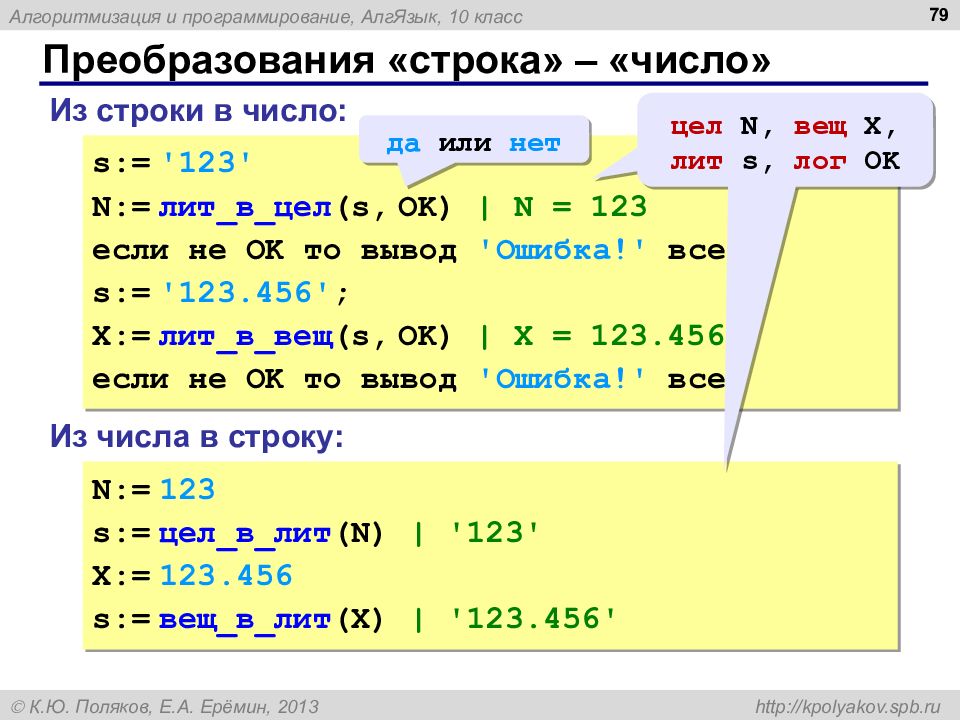The height and width of the screenshot is (720, 960).
Task: Click the second "если не OK то вывод" line
Action: click(x=408, y=380)
